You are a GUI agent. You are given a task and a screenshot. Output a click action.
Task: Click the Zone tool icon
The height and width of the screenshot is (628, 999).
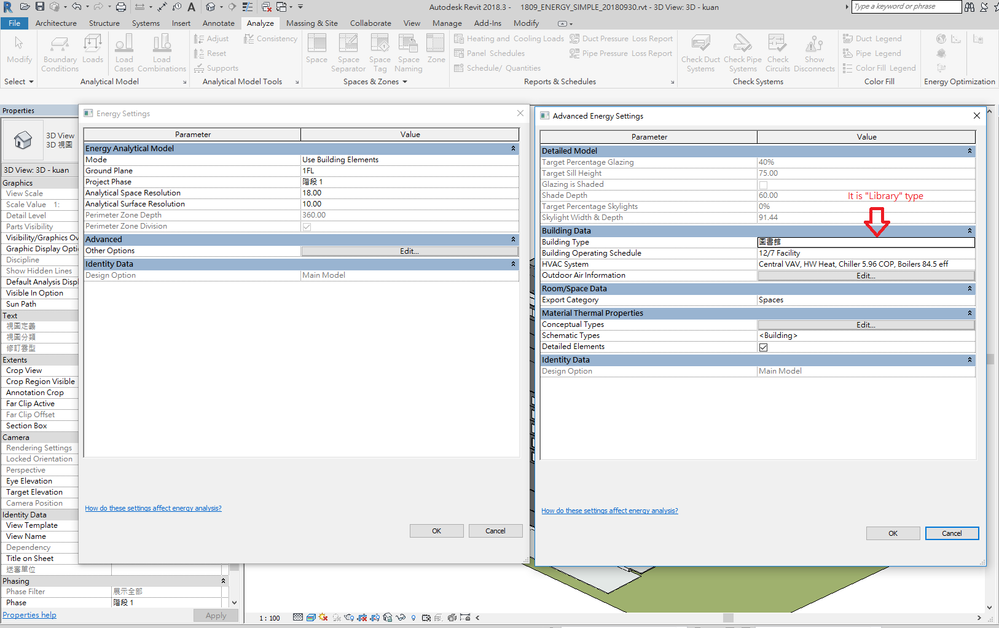click(436, 50)
